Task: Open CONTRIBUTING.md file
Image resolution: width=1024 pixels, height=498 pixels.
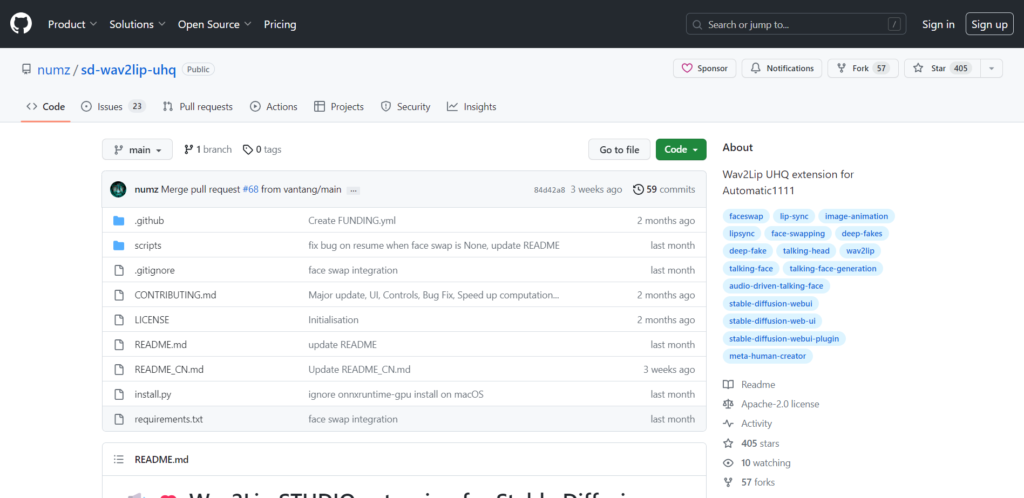Action: tap(175, 295)
